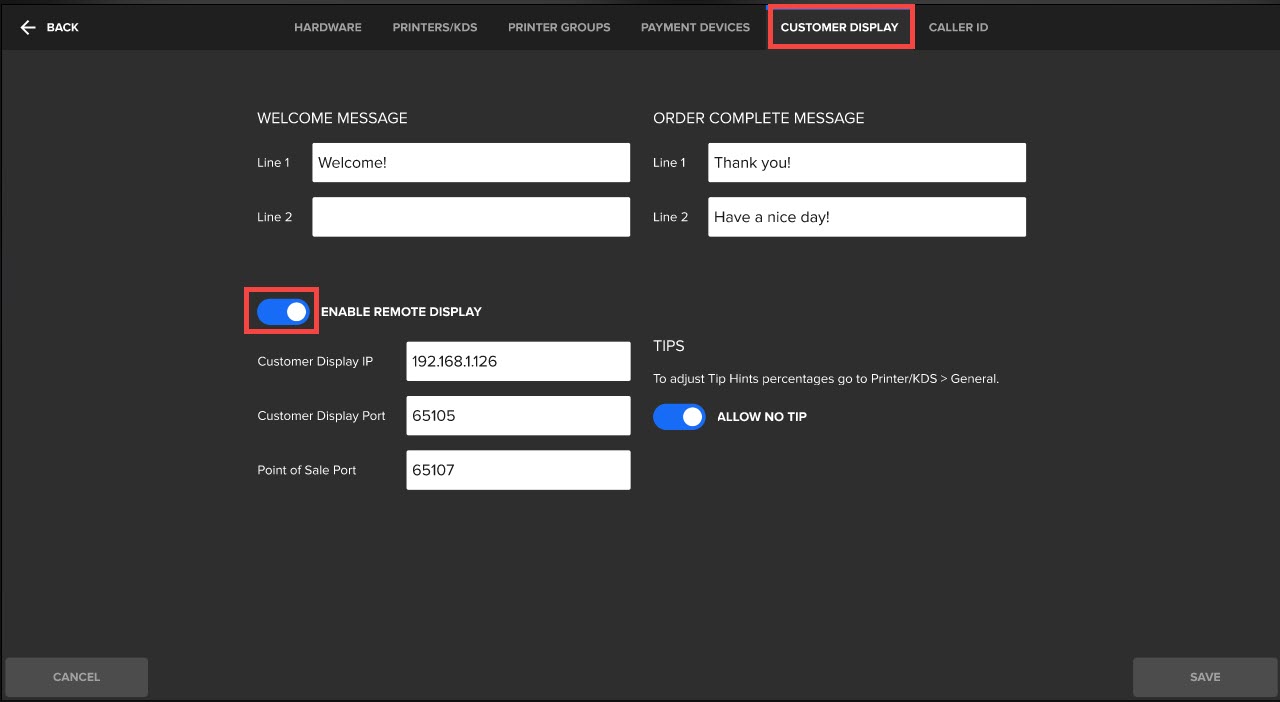1280x702 pixels.
Task: Click the Welcome Message Line 1 field
Action: click(471, 163)
